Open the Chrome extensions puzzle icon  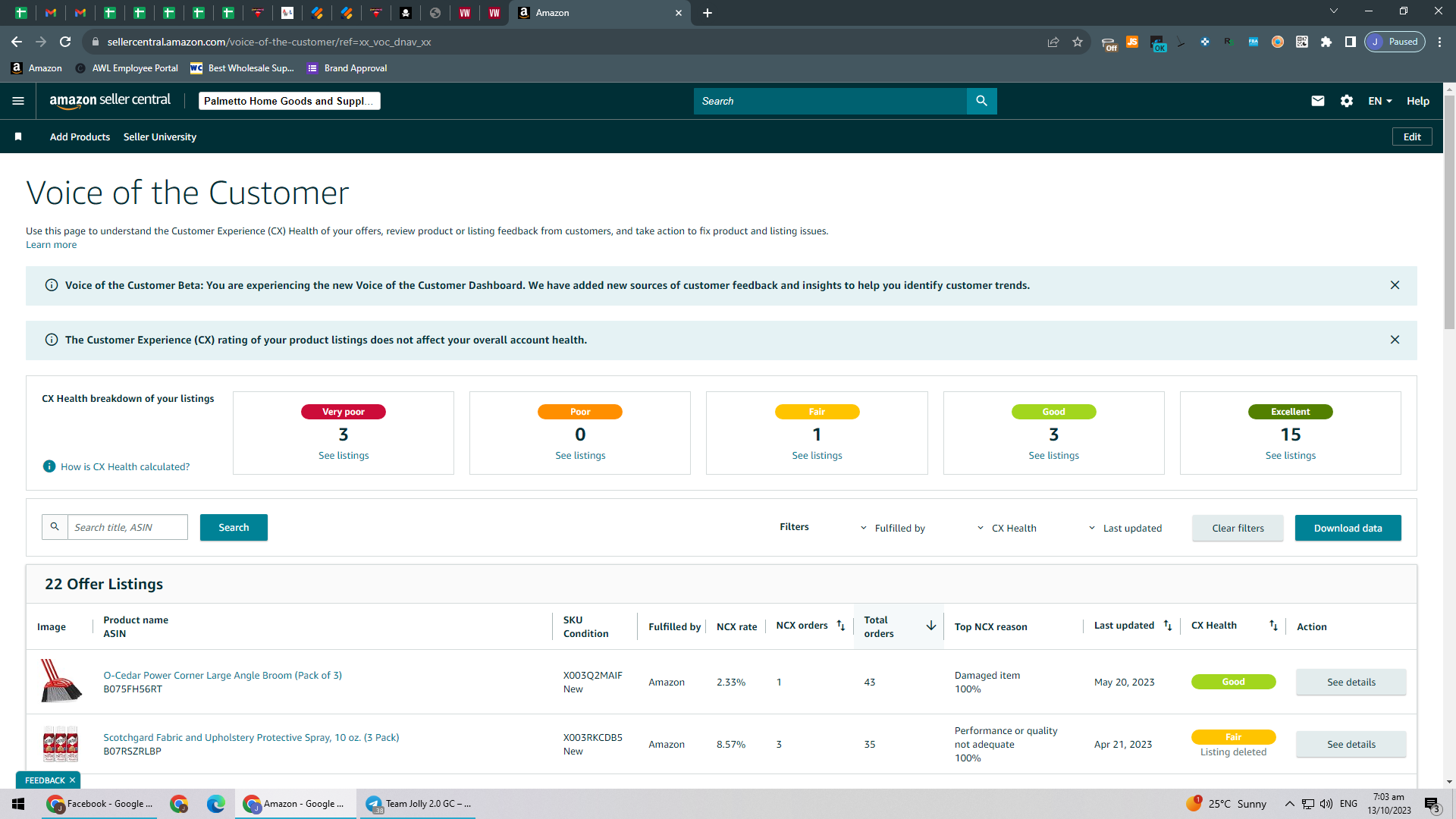tap(1326, 42)
